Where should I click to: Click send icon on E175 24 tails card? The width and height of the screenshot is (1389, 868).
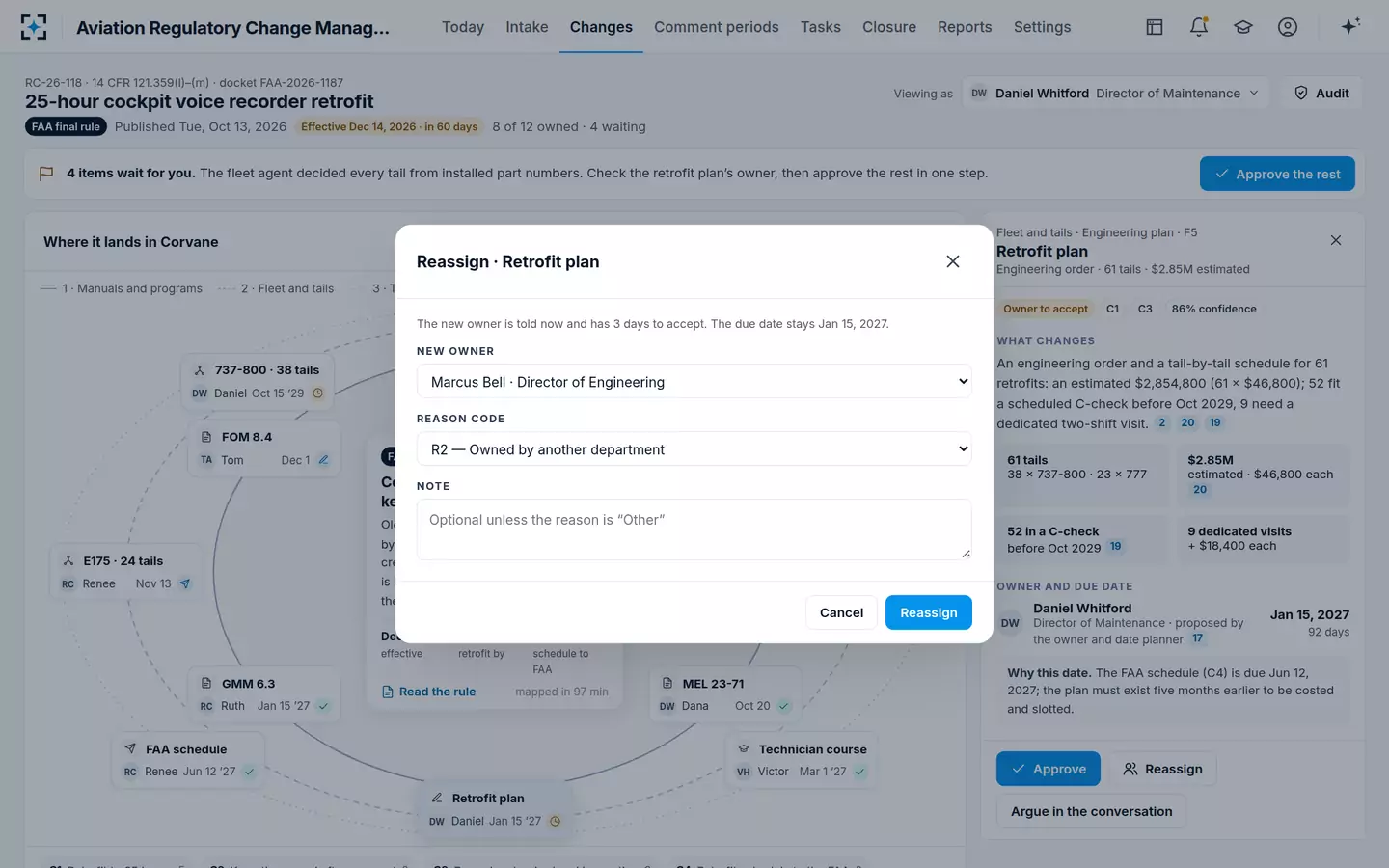pos(185,583)
